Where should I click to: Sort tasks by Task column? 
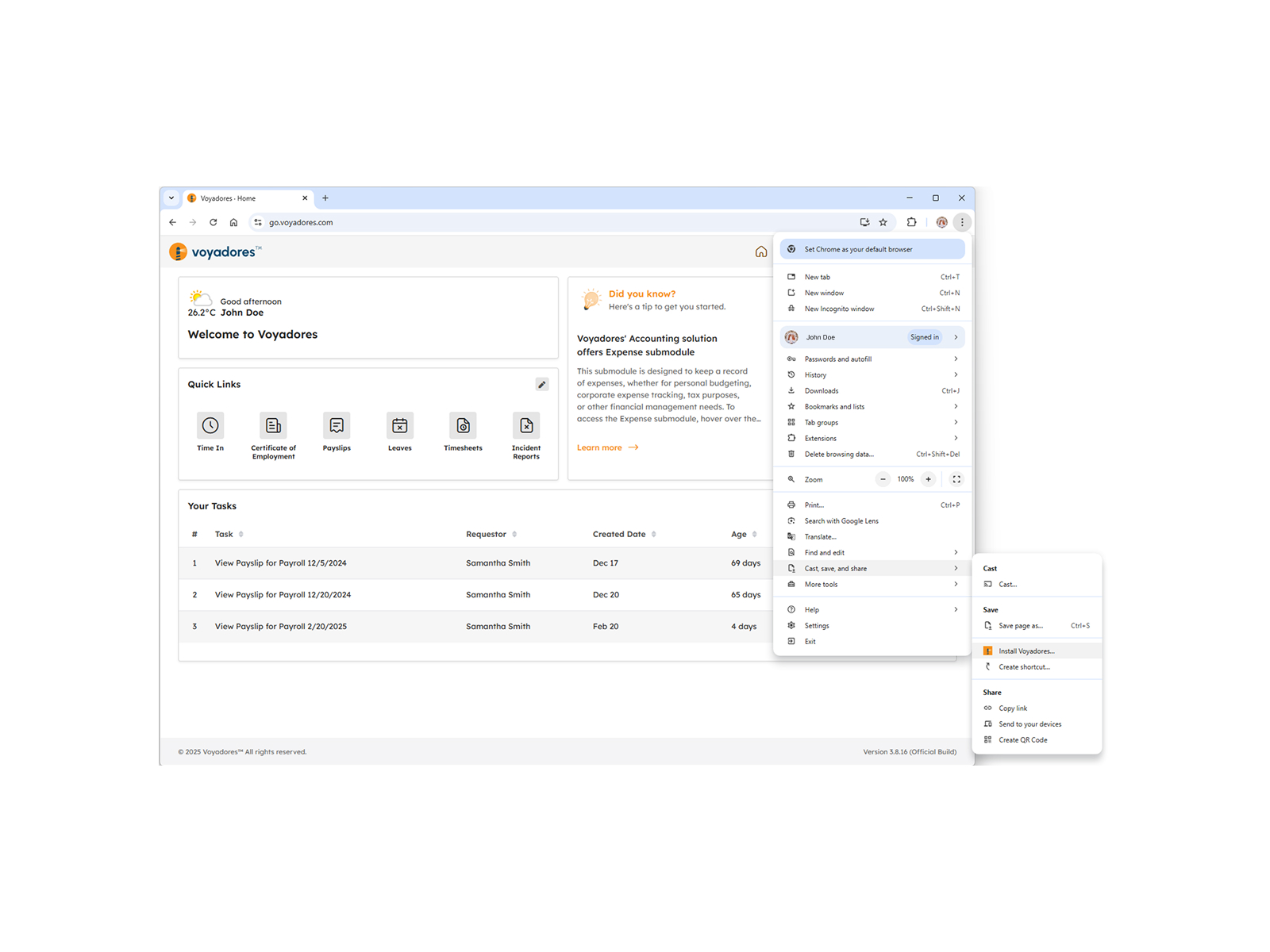[x=241, y=534]
